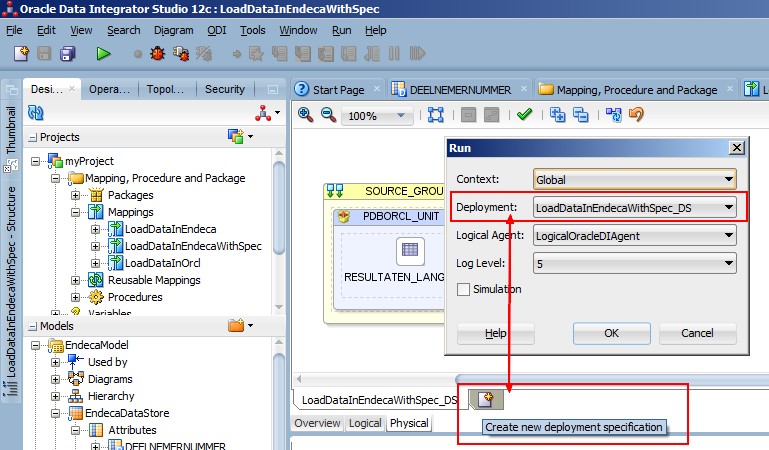Click the zoom out magnifier icon

point(328,115)
